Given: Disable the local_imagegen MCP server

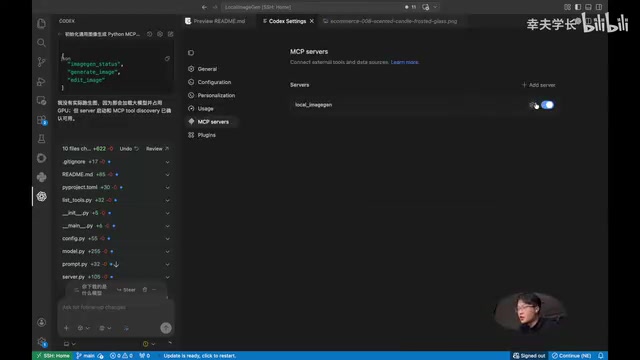Looking at the screenshot, I should pos(547,105).
